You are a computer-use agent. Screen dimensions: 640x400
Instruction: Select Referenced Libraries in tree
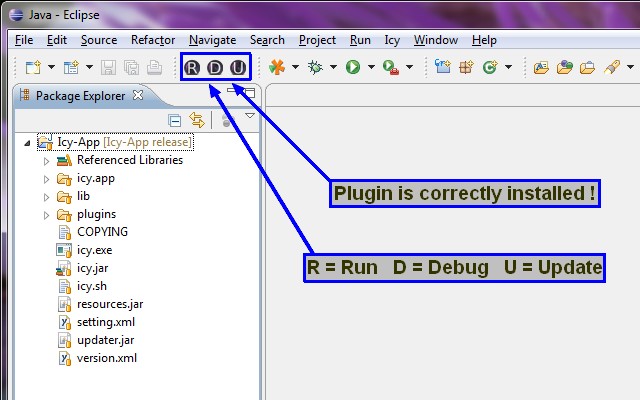click(x=120, y=160)
